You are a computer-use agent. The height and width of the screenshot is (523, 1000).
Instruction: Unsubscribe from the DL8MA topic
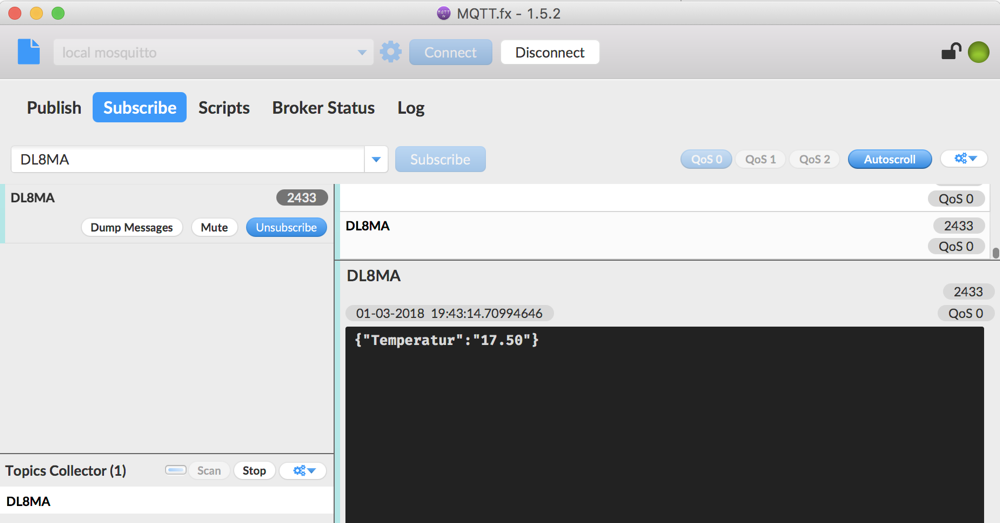286,227
